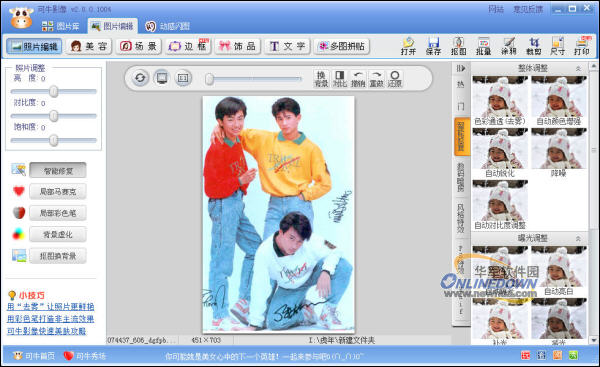Image resolution: width=600 pixels, height=367 pixels.
Task: Open the 用"去雾"让照片更鲜艳 tip link
Action: coord(50,307)
